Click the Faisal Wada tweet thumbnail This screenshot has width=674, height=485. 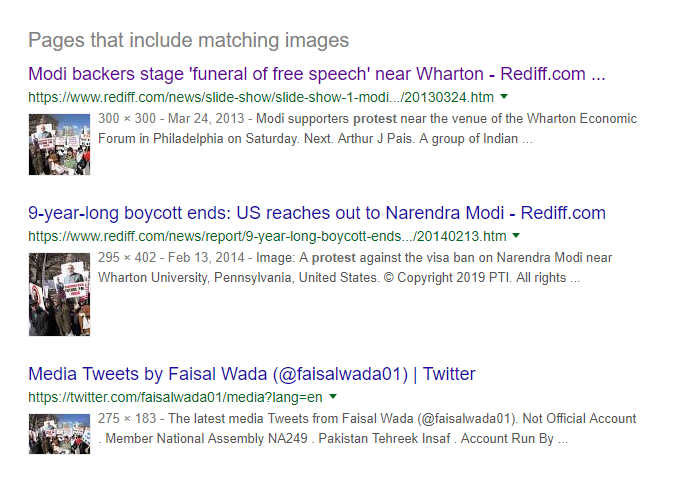click(x=59, y=434)
